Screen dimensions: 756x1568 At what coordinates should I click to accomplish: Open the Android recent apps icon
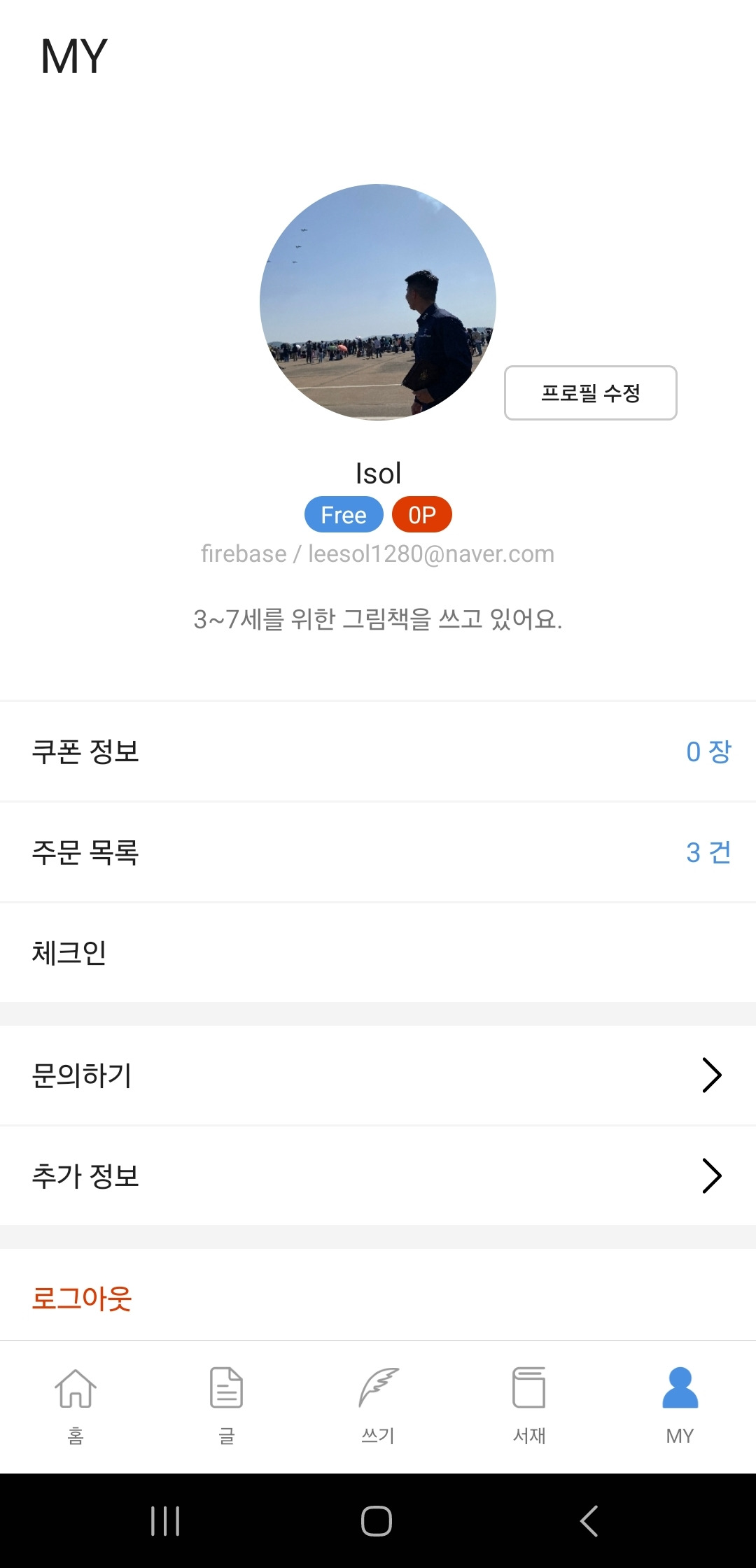click(165, 1521)
